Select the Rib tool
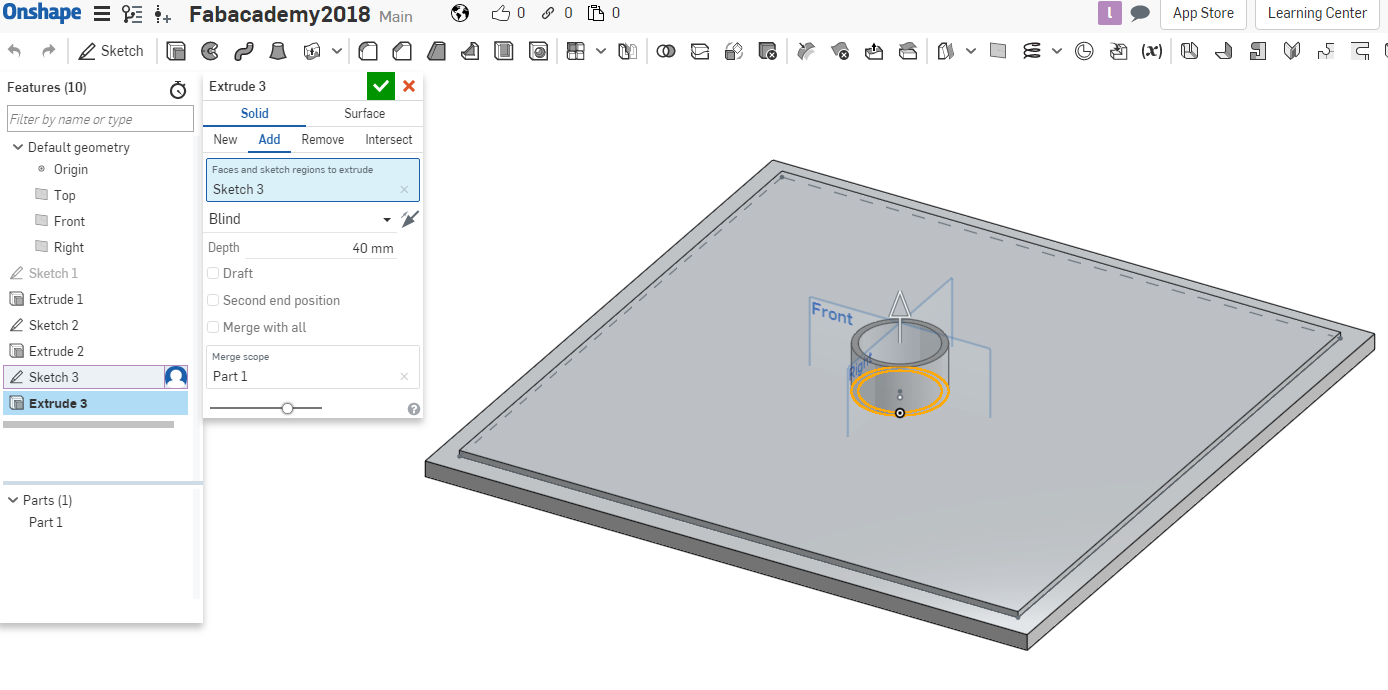Screen dimensions: 1388x690 (470, 51)
